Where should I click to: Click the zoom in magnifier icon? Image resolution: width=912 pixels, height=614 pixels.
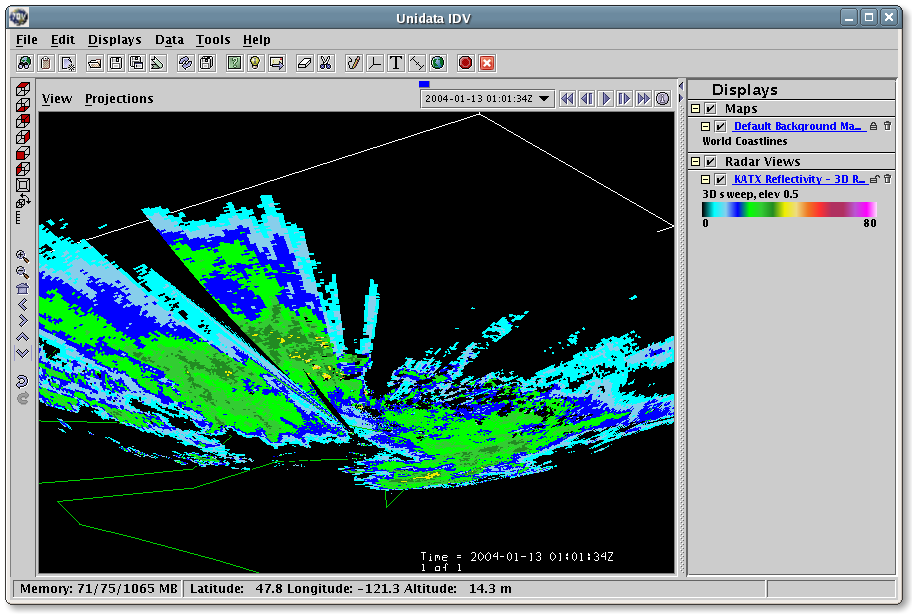coord(23,256)
